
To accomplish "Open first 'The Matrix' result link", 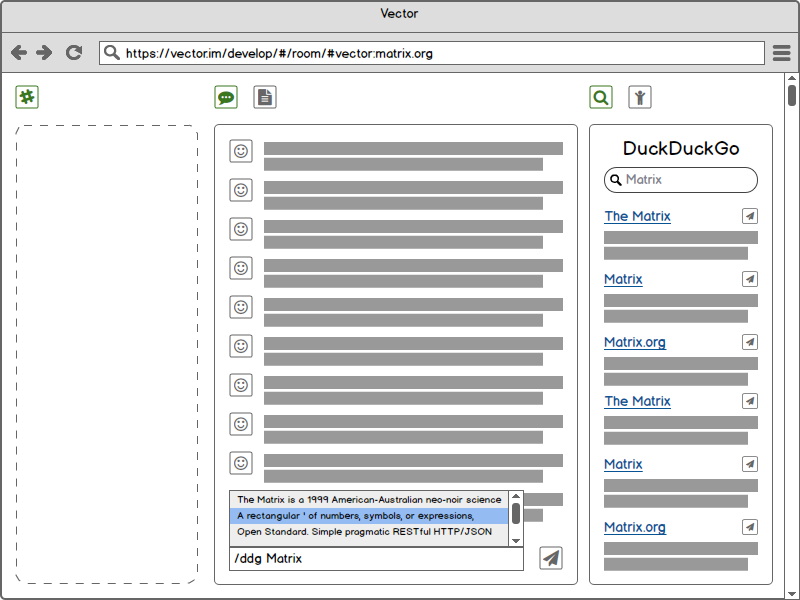I will pos(637,216).
